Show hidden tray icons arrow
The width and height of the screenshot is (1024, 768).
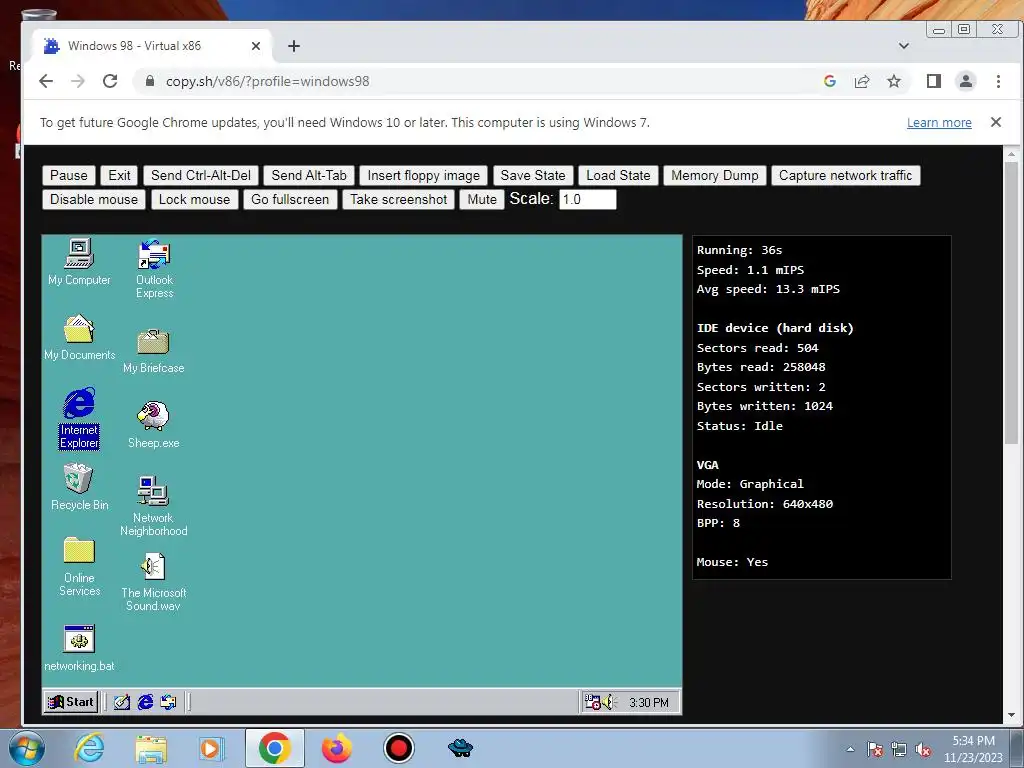coord(850,749)
